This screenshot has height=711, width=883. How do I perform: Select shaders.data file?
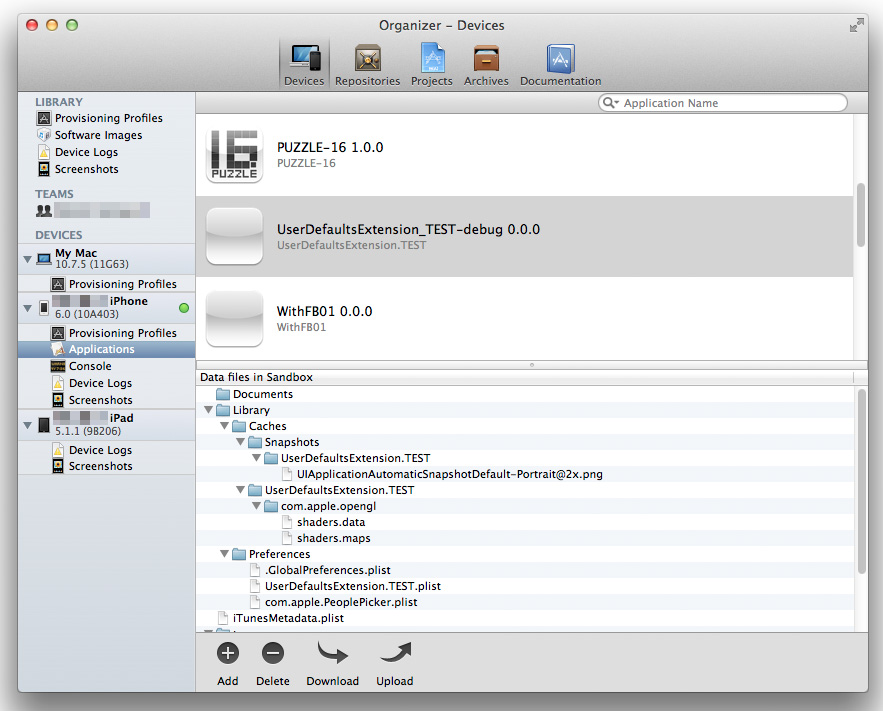[x=323, y=522]
